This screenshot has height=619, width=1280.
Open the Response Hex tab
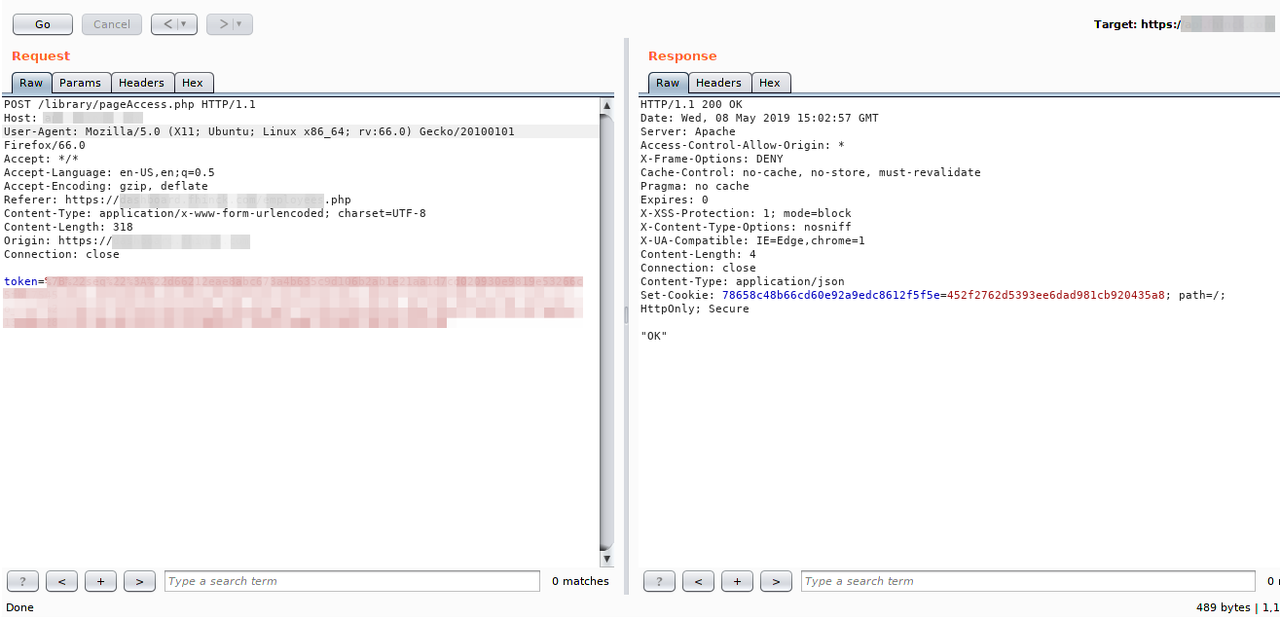[x=770, y=83]
